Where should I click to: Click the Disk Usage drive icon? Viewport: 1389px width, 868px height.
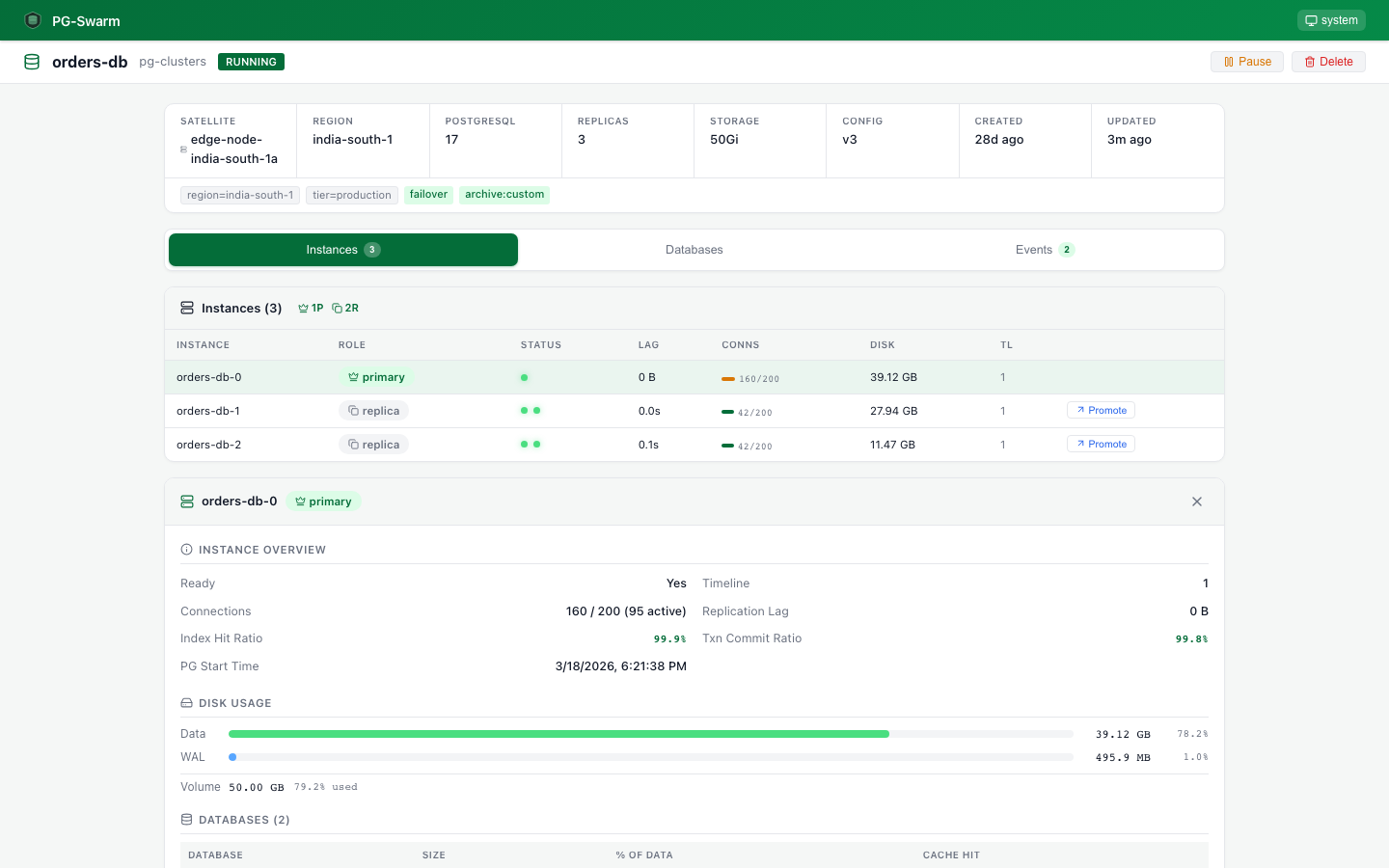tap(186, 703)
